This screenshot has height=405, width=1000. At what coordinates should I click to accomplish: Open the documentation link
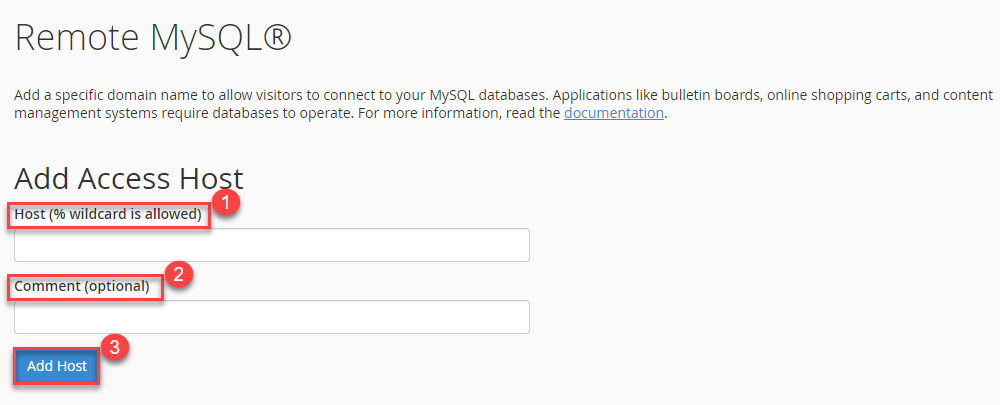click(614, 113)
